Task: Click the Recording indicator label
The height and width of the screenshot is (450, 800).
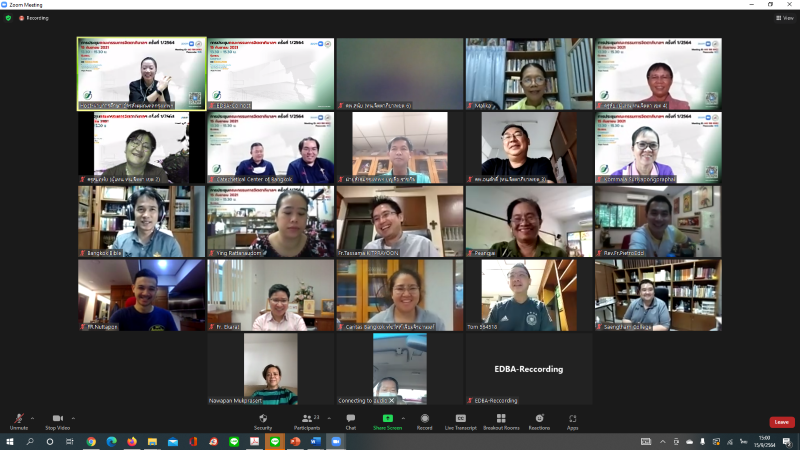Action: click(x=37, y=18)
